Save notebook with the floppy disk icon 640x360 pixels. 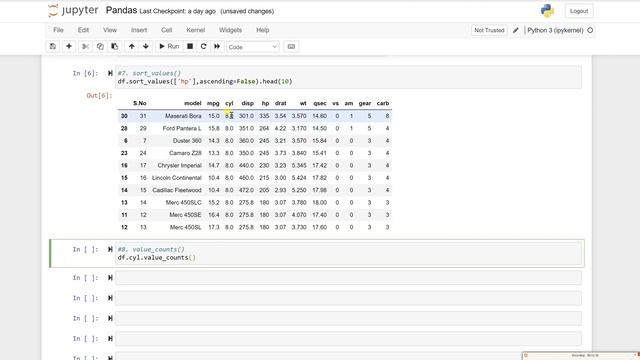[x=53, y=47]
